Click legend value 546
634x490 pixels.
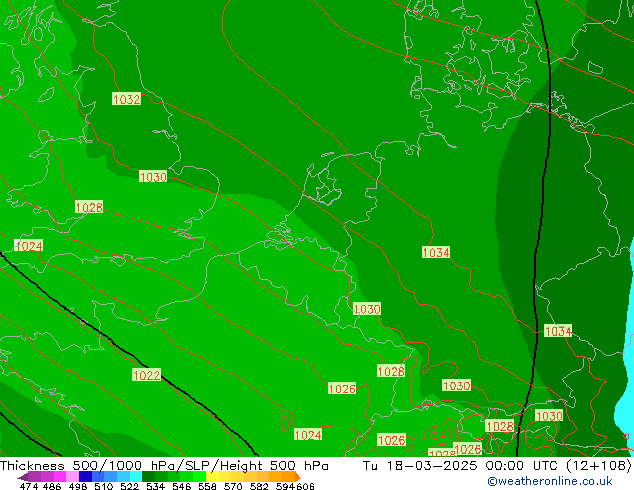181,486
